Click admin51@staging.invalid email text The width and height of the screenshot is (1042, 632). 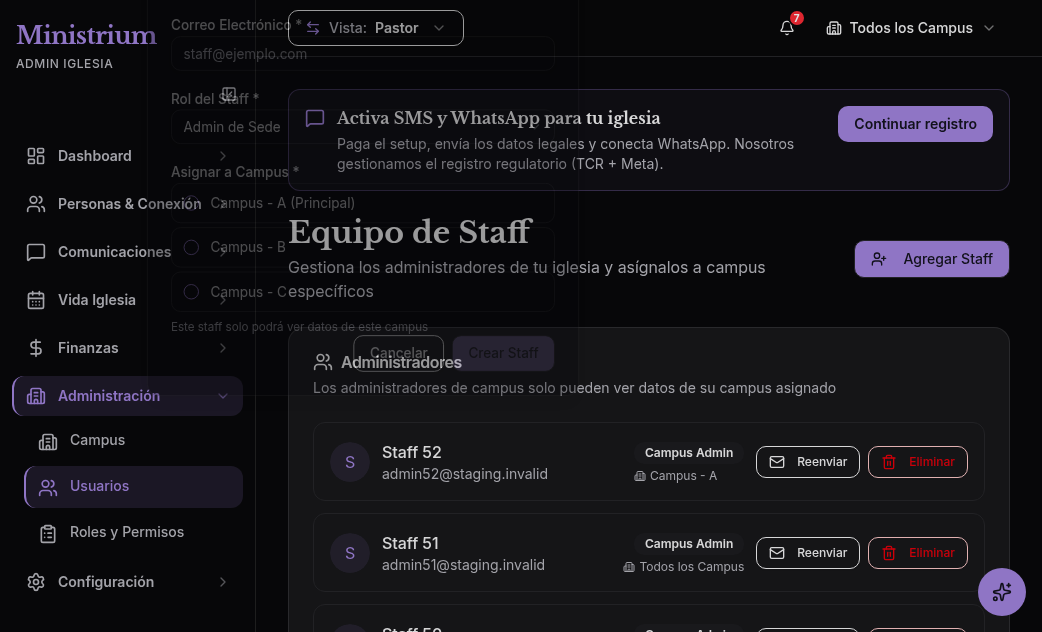click(463, 566)
